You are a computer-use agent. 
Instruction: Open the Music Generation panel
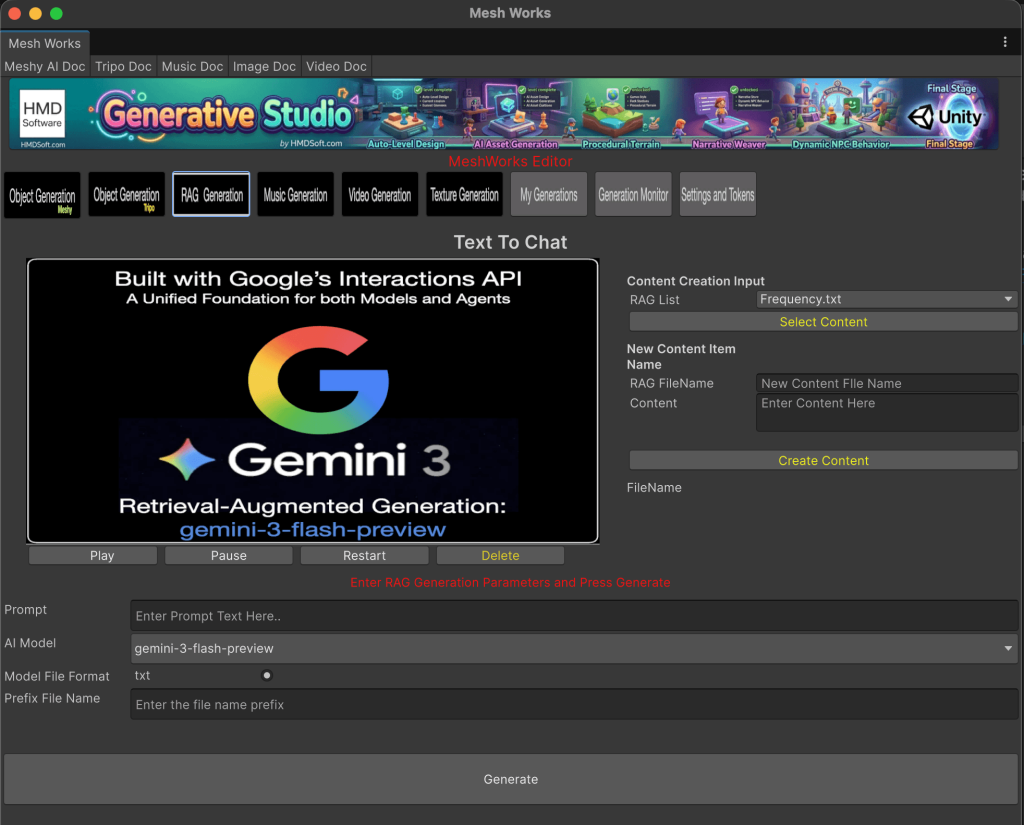(295, 194)
